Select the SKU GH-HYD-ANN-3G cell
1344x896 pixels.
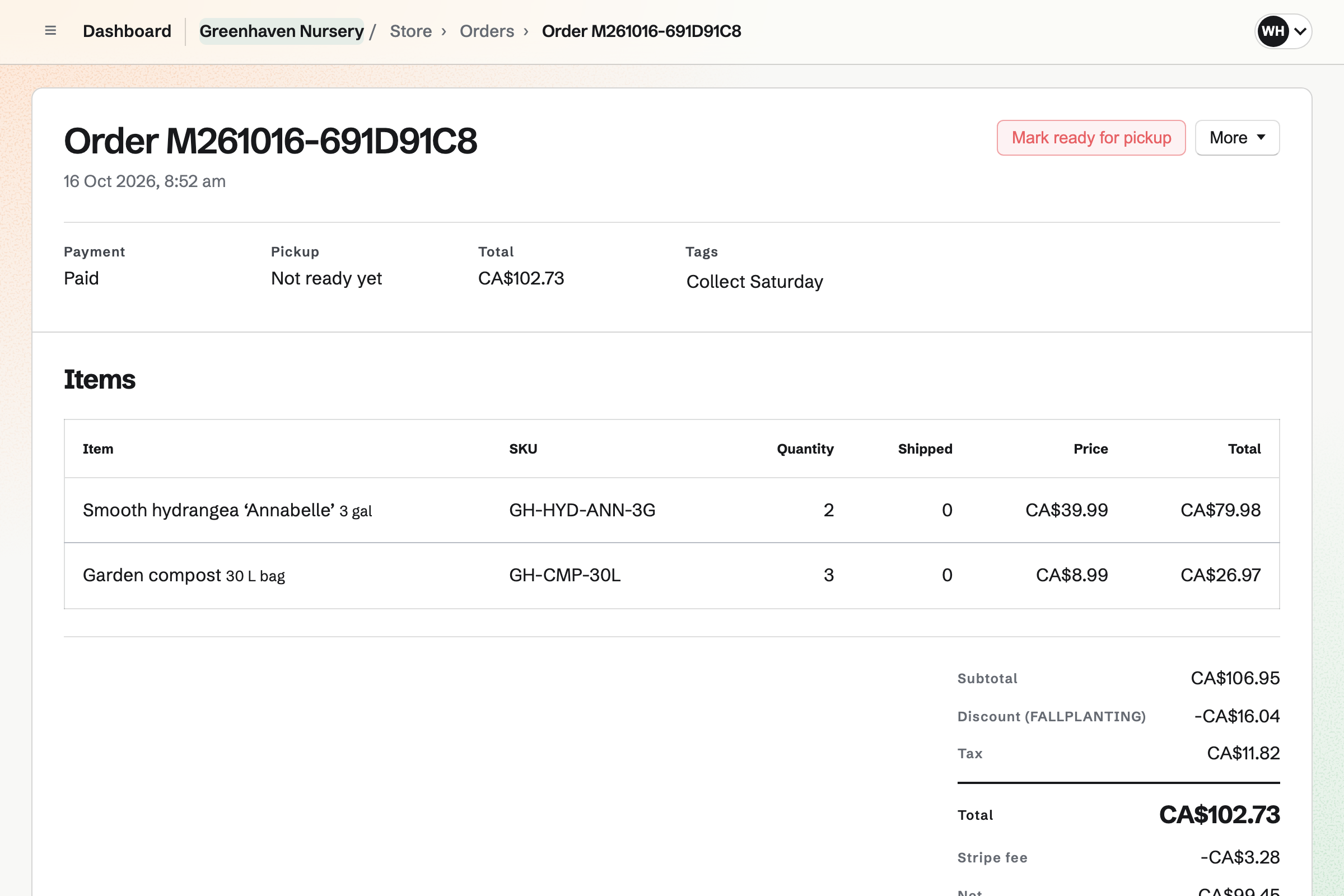[x=582, y=510]
